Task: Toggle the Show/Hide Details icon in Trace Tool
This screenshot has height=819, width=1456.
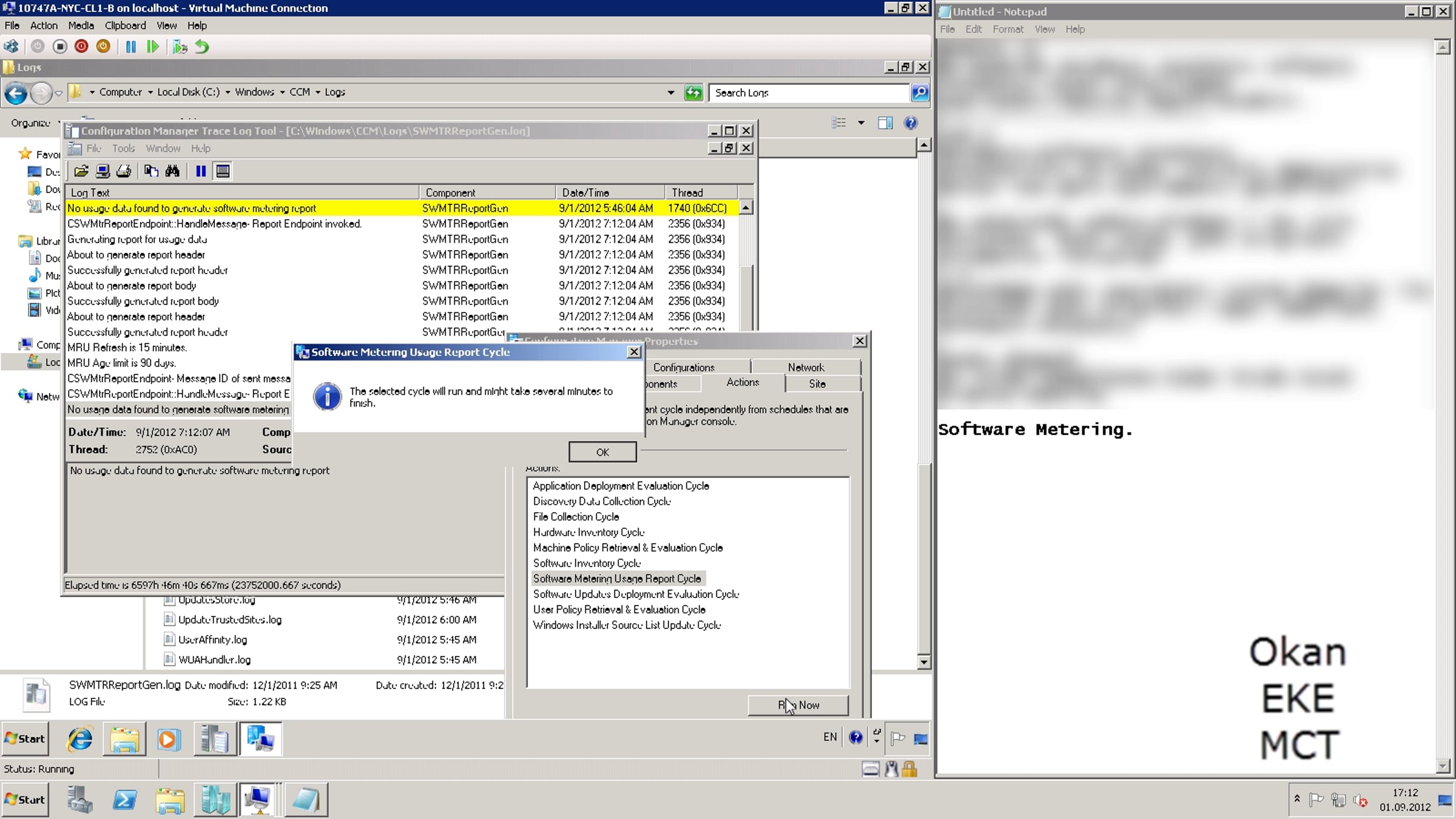Action: [223, 172]
